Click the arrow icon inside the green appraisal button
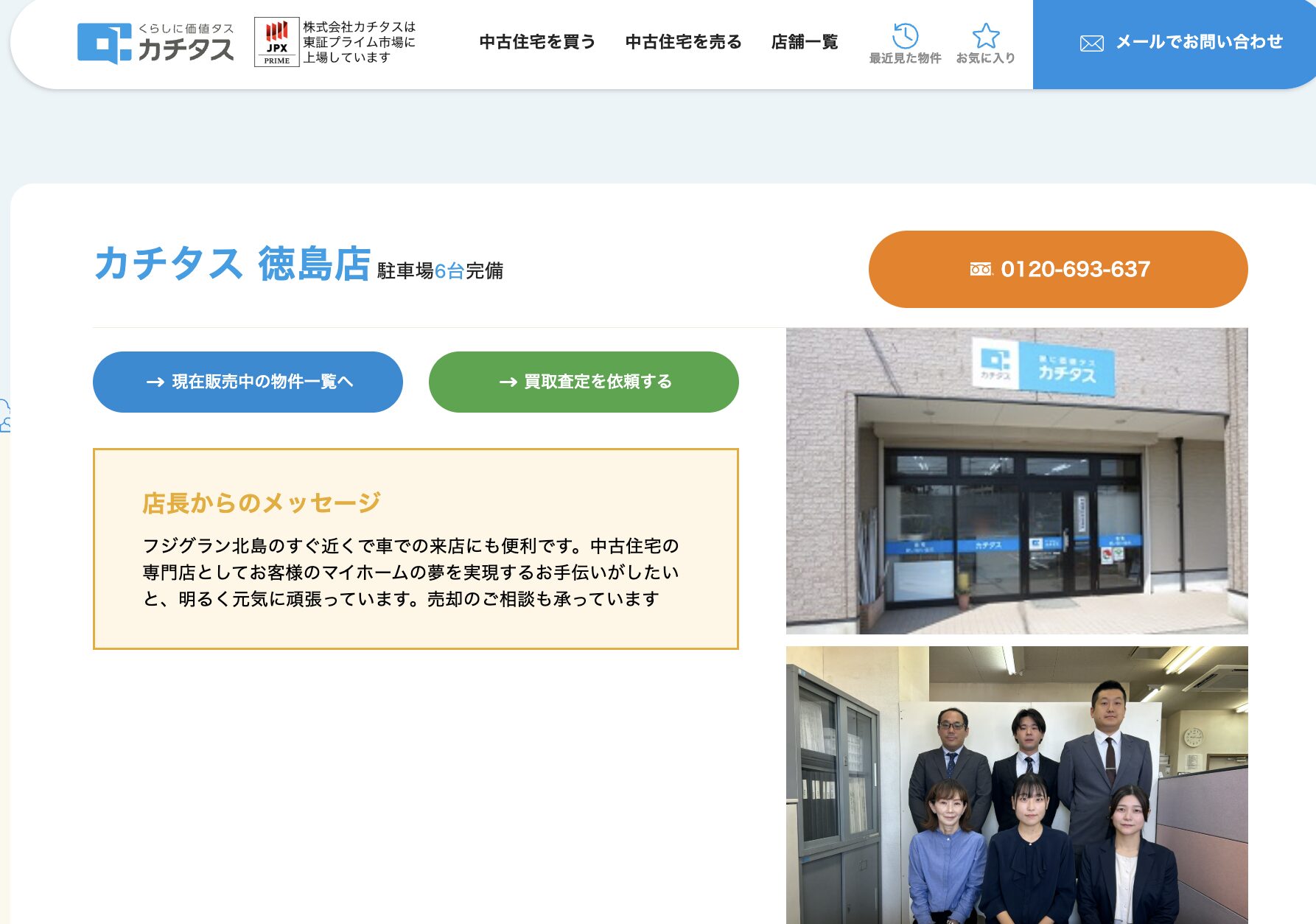Screen dimensions: 1316x924 507,382
